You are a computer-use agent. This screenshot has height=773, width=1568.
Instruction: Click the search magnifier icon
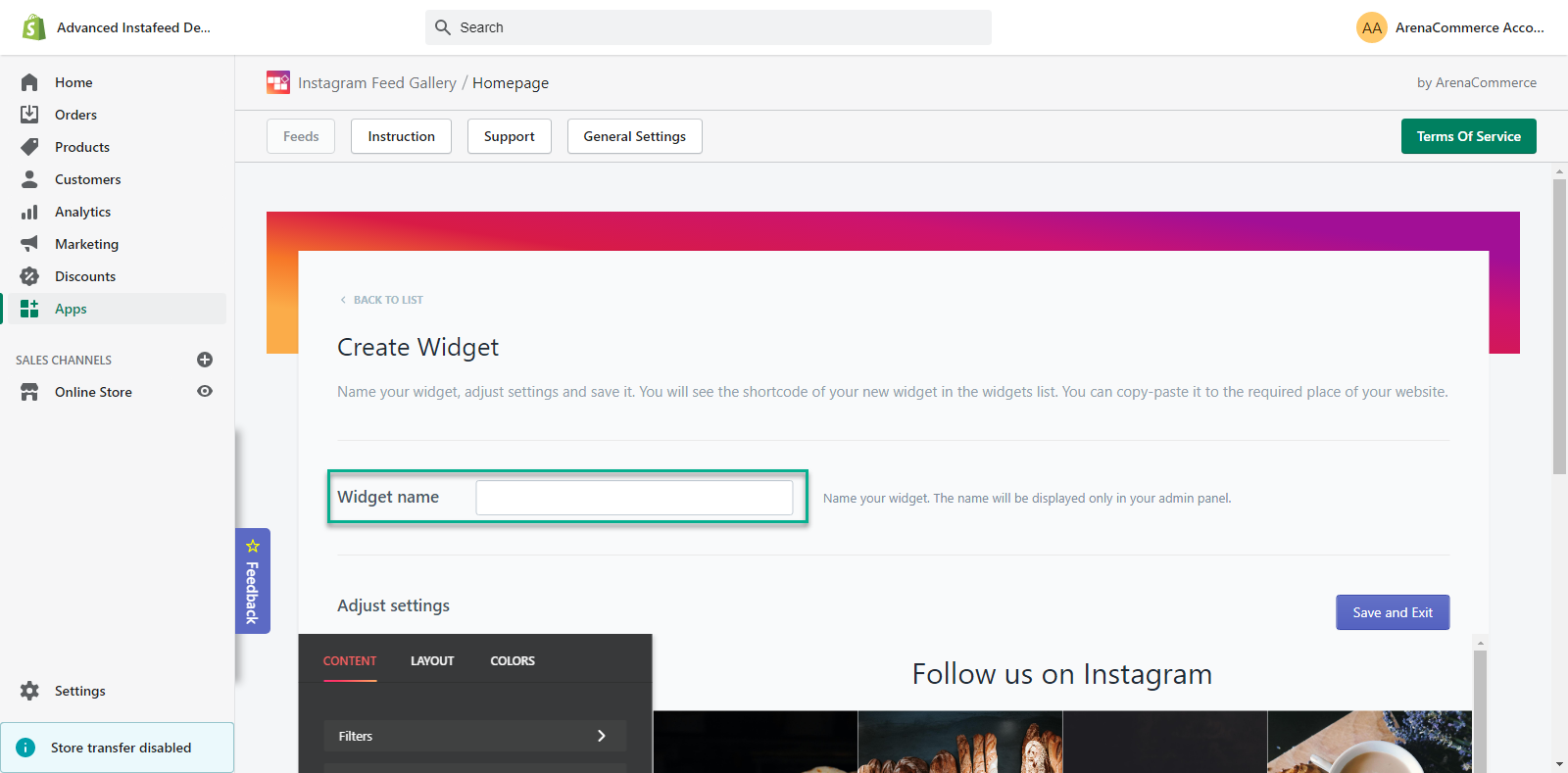pyautogui.click(x=443, y=27)
